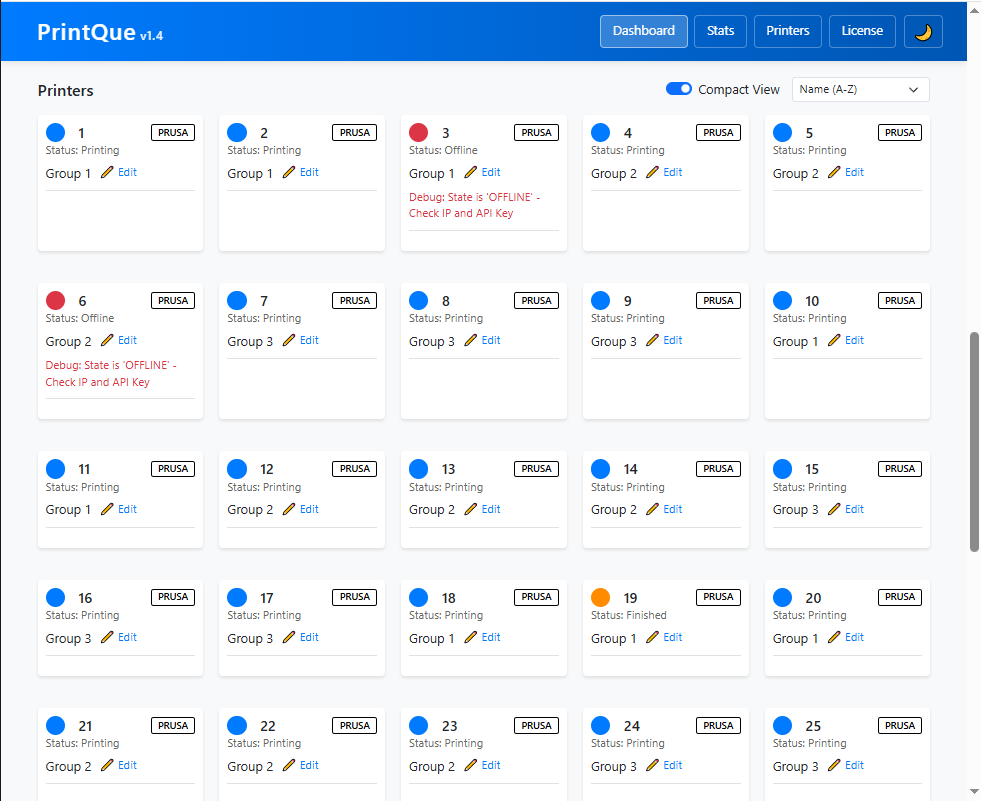981x801 pixels.
Task: Click blue status dot on printer 13
Action: (x=419, y=469)
